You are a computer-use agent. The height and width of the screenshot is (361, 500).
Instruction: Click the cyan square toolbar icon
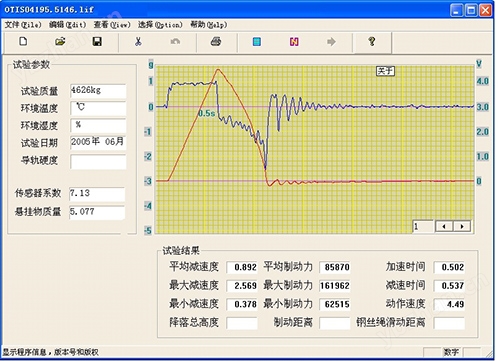coord(257,42)
